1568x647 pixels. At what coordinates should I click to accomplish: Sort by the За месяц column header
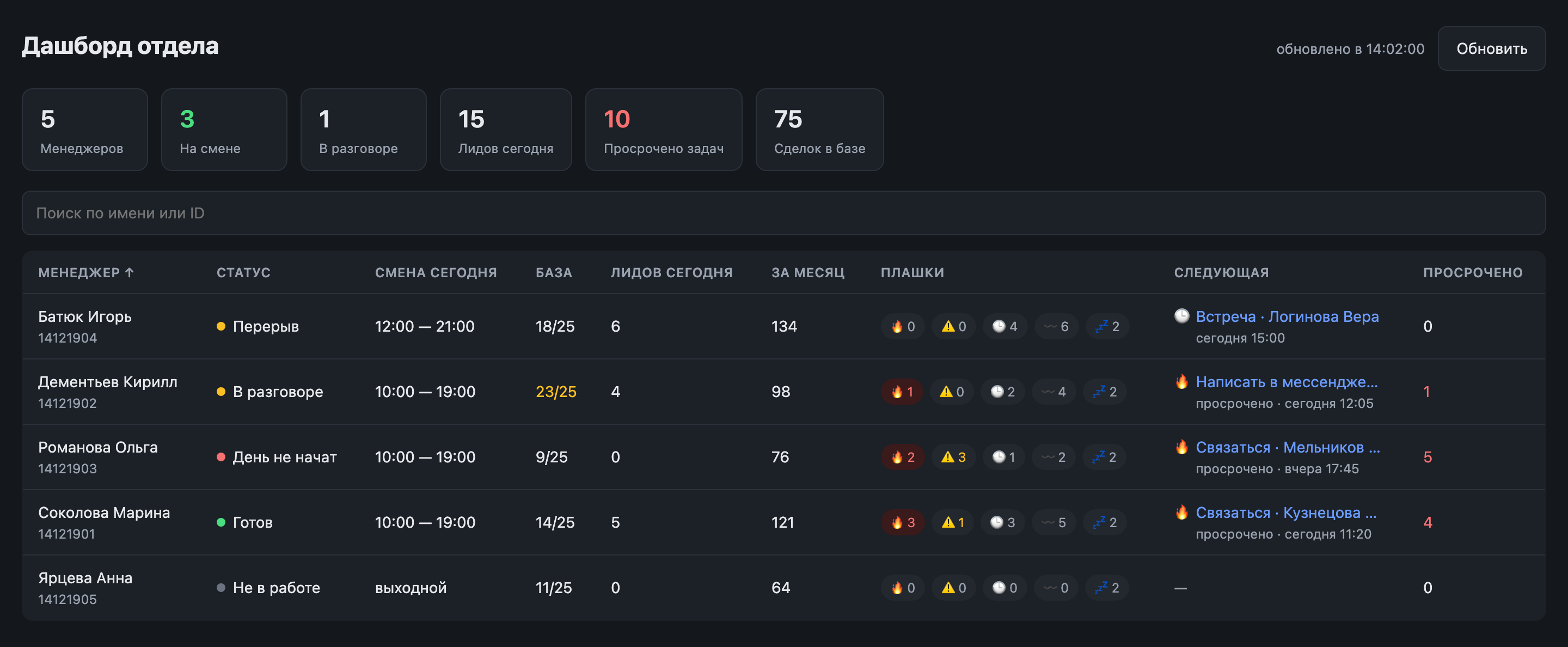808,273
